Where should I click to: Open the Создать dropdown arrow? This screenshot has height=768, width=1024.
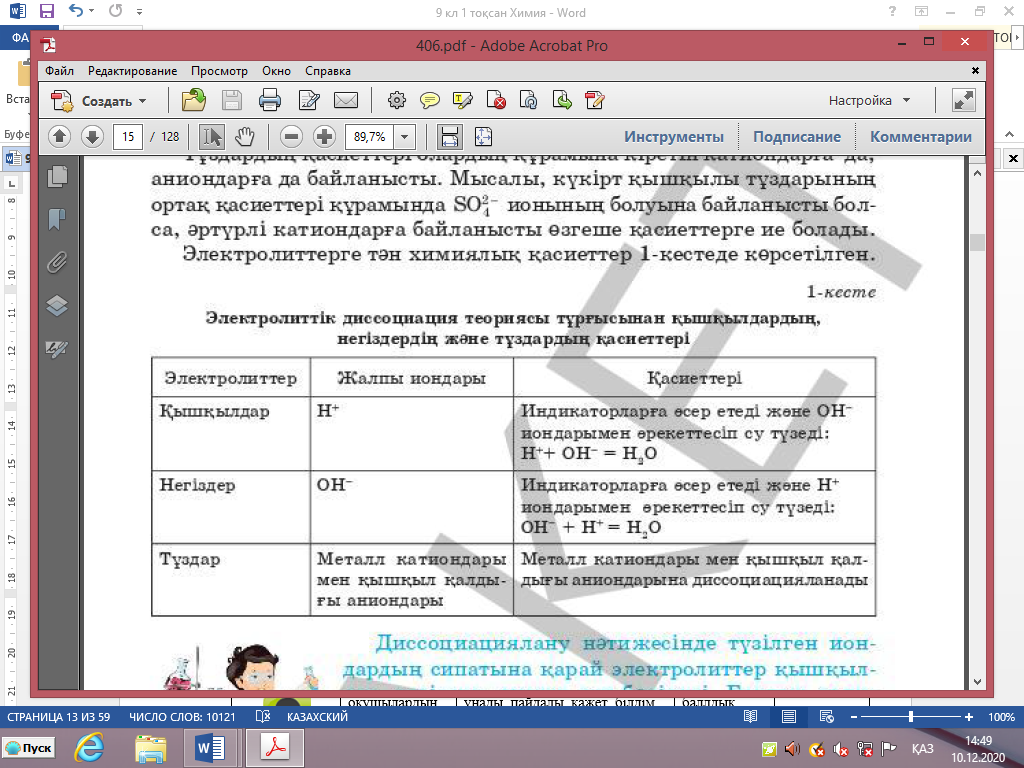click(142, 101)
